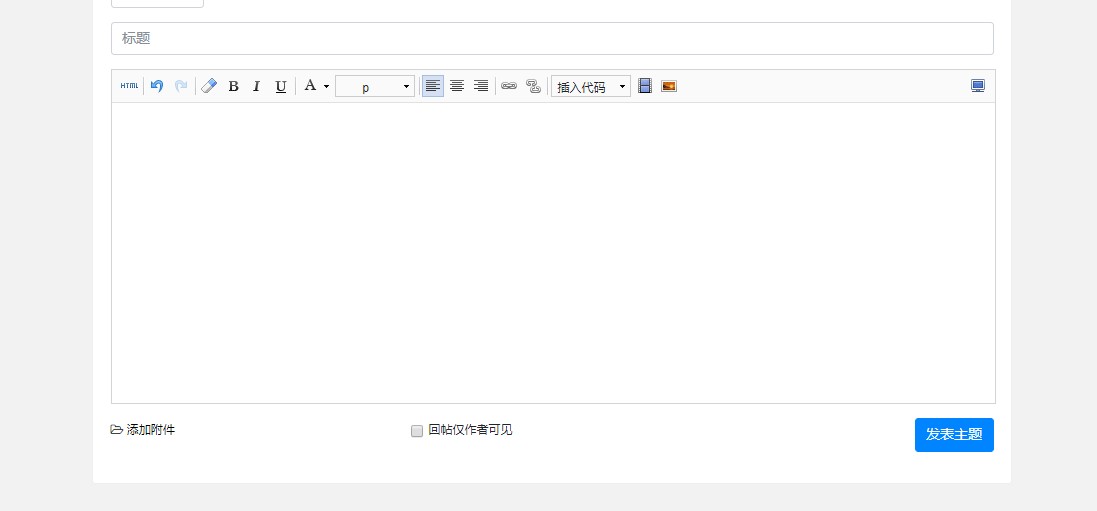The image size is (1097, 511).
Task: Toggle fullscreen editor mode
Action: click(x=978, y=86)
